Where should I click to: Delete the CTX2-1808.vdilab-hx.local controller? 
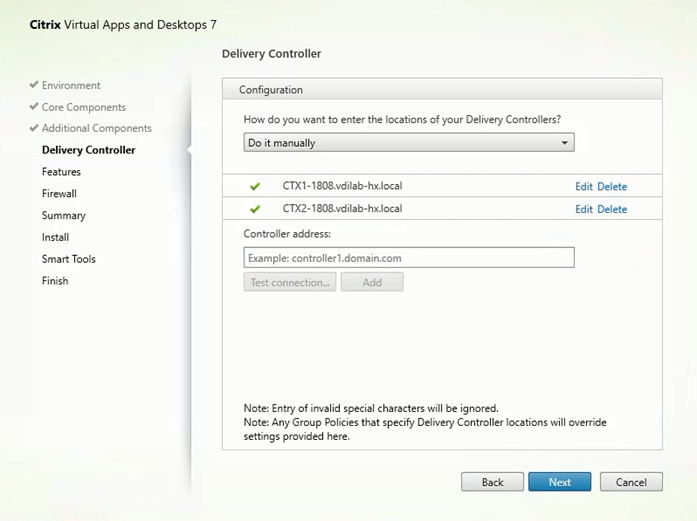(612, 209)
